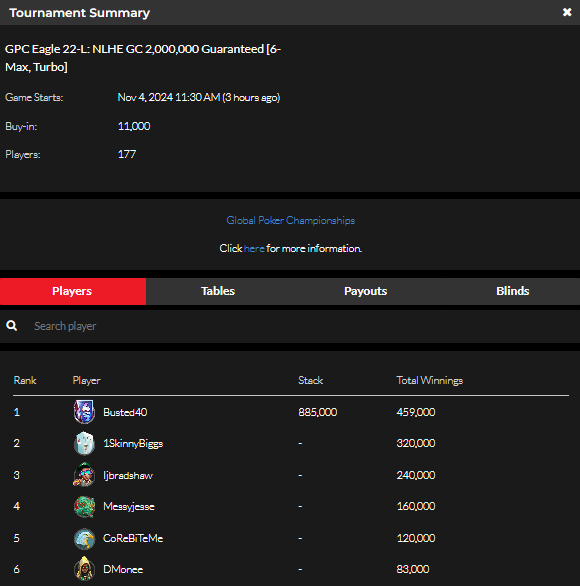Click ljbradshaw's avatar icon
The image size is (580, 586).
pos(84,475)
